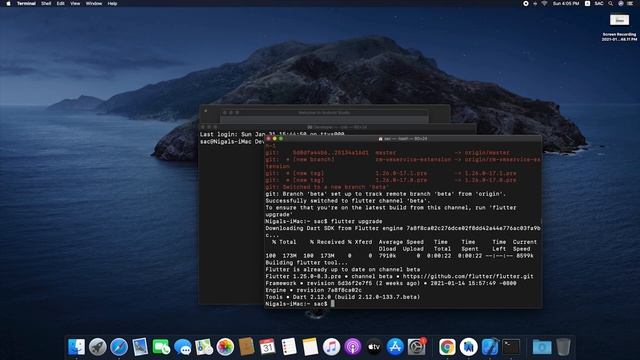Open Reminders list icon in dock
Screen dimensions: 640x360
(289, 347)
